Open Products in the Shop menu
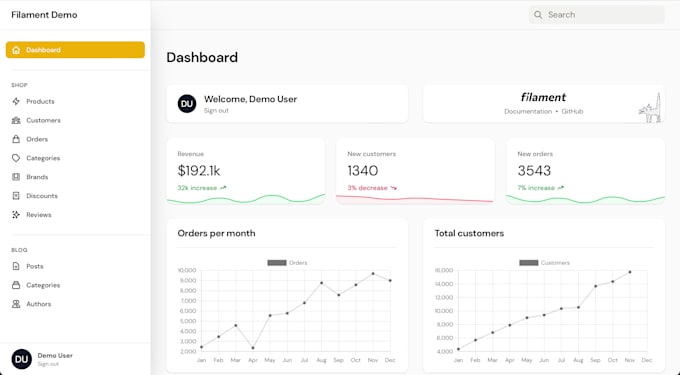680x375 pixels. click(40, 101)
